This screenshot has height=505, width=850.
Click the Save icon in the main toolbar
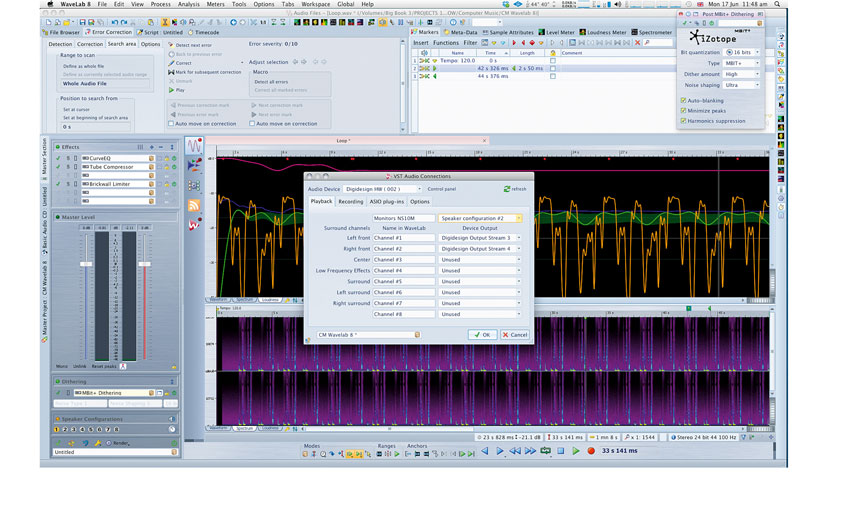(82, 23)
